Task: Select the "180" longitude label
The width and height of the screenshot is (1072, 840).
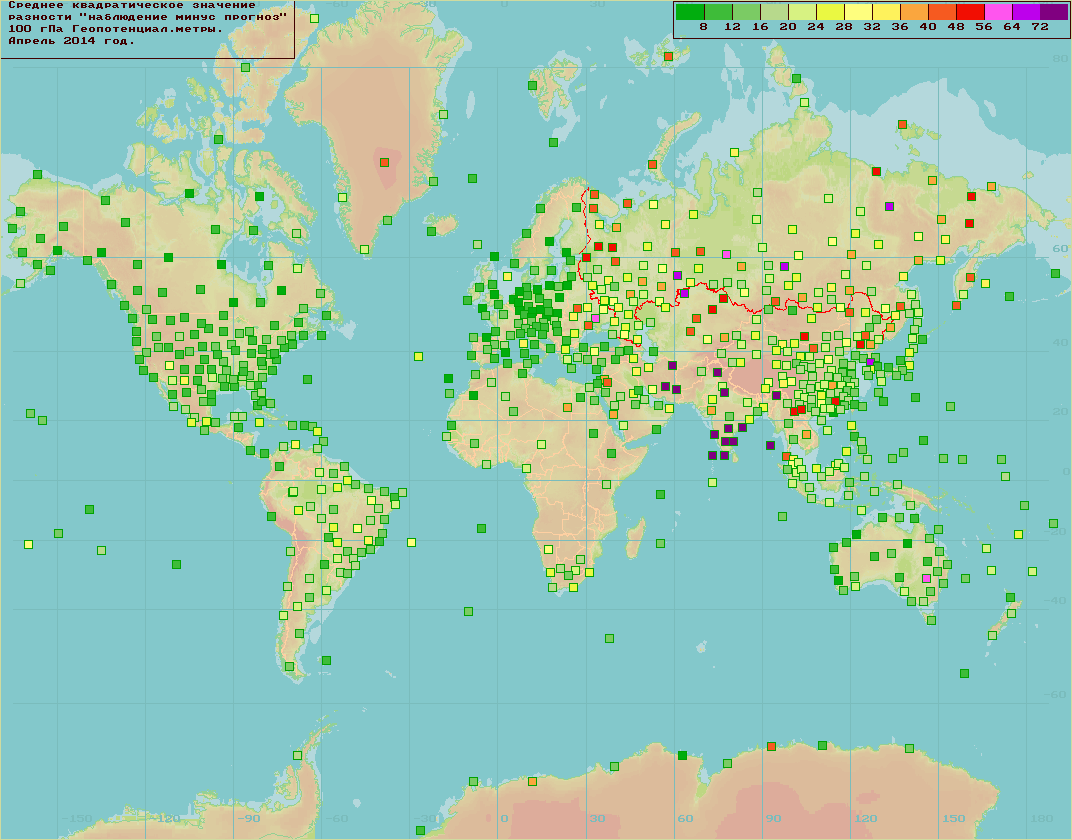Action: tap(1042, 819)
